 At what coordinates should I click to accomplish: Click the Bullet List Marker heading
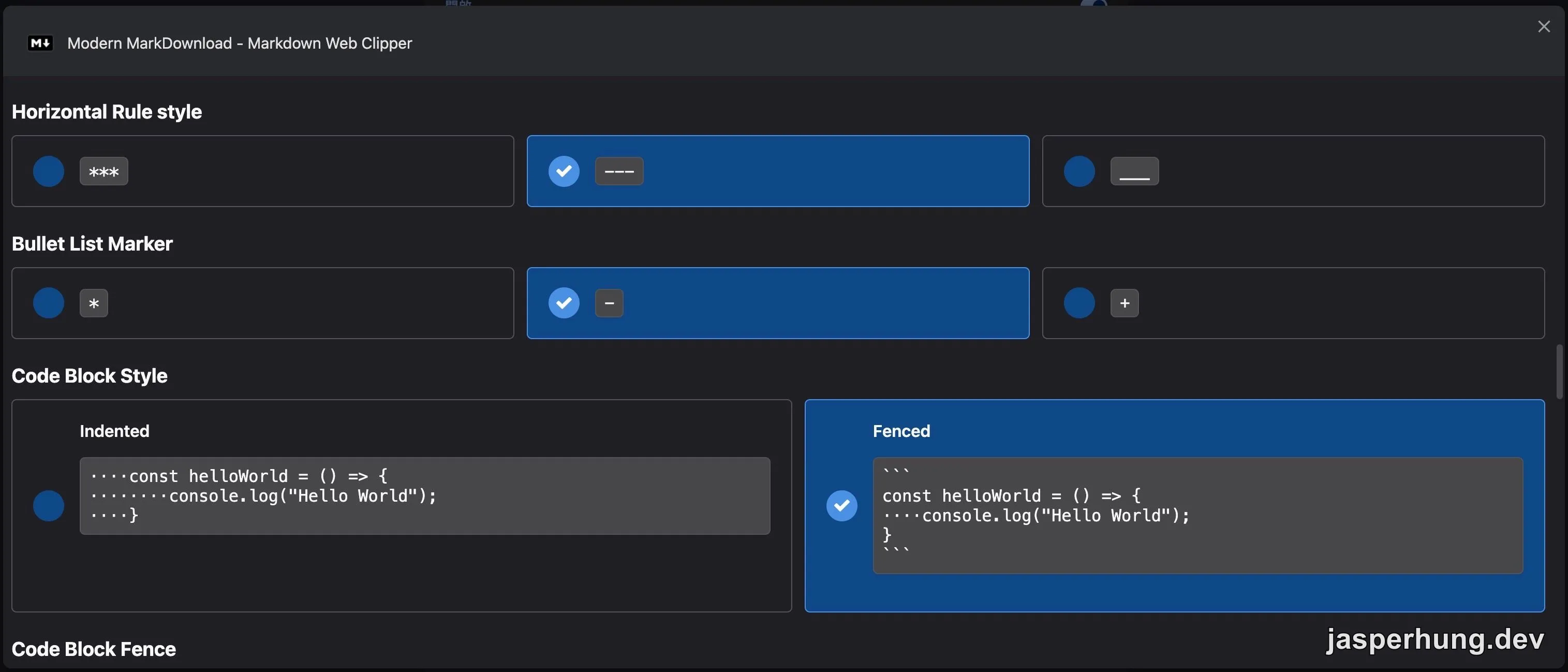click(93, 244)
